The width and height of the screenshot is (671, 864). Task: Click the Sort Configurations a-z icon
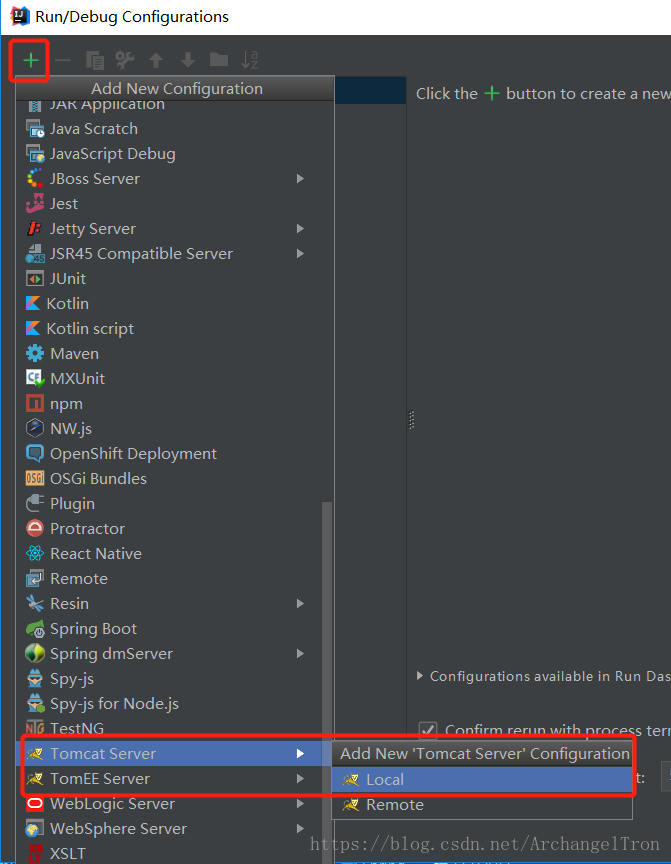(250, 60)
